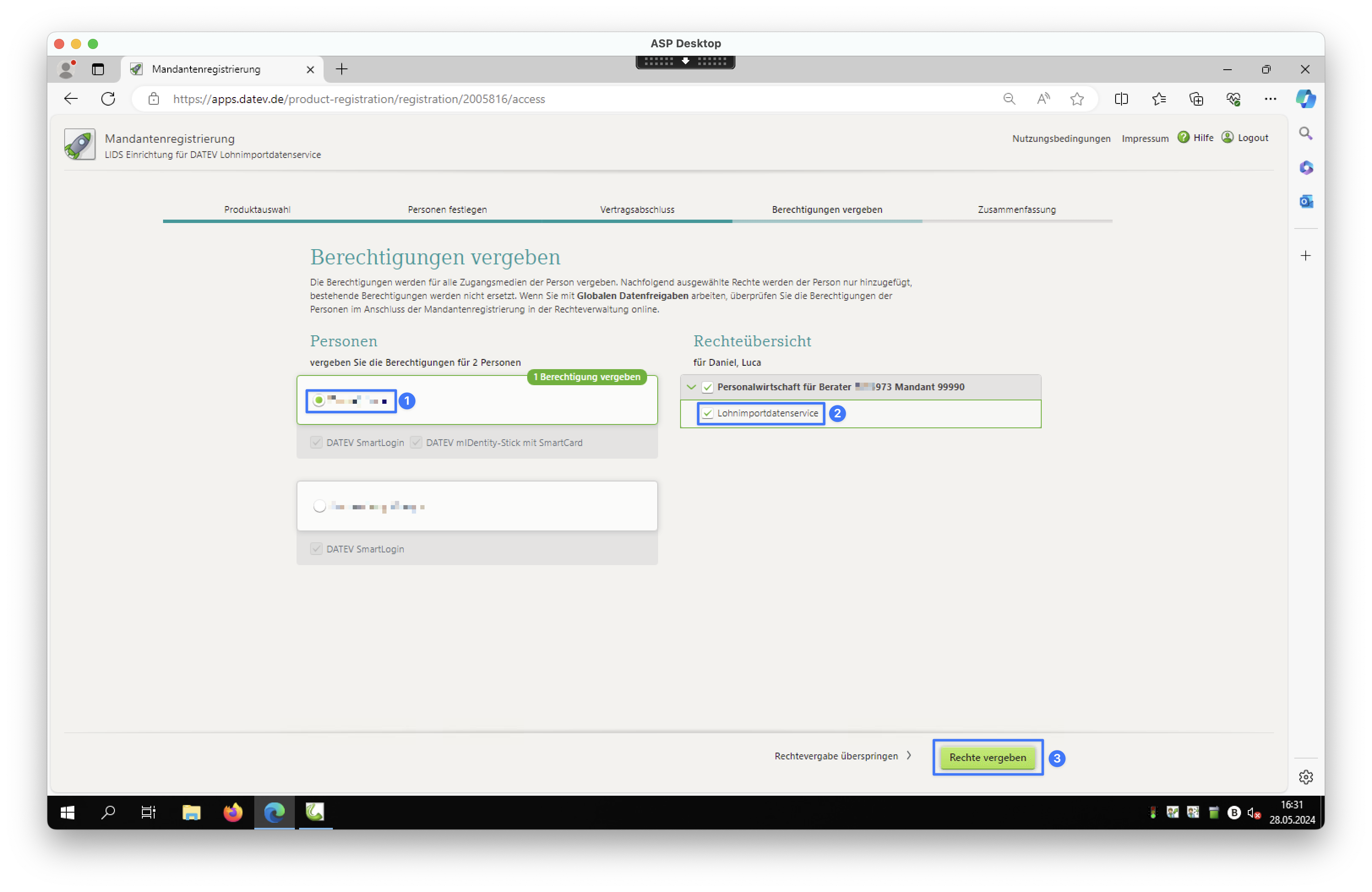Viewport: 1372px width, 892px height.
Task: Collapse the Personalwirtschaft für Berater section
Action: tap(691, 387)
